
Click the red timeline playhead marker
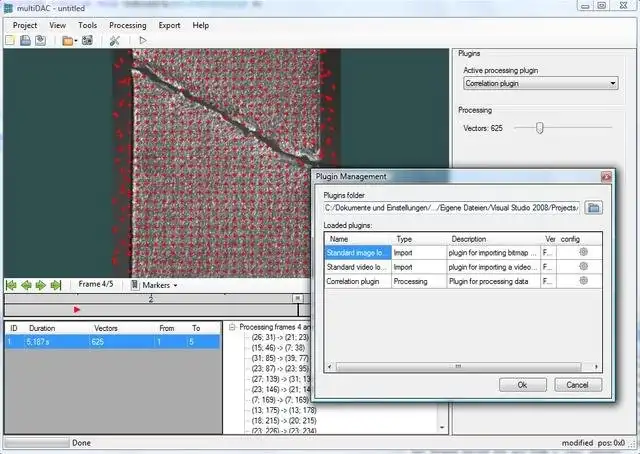[77, 310]
